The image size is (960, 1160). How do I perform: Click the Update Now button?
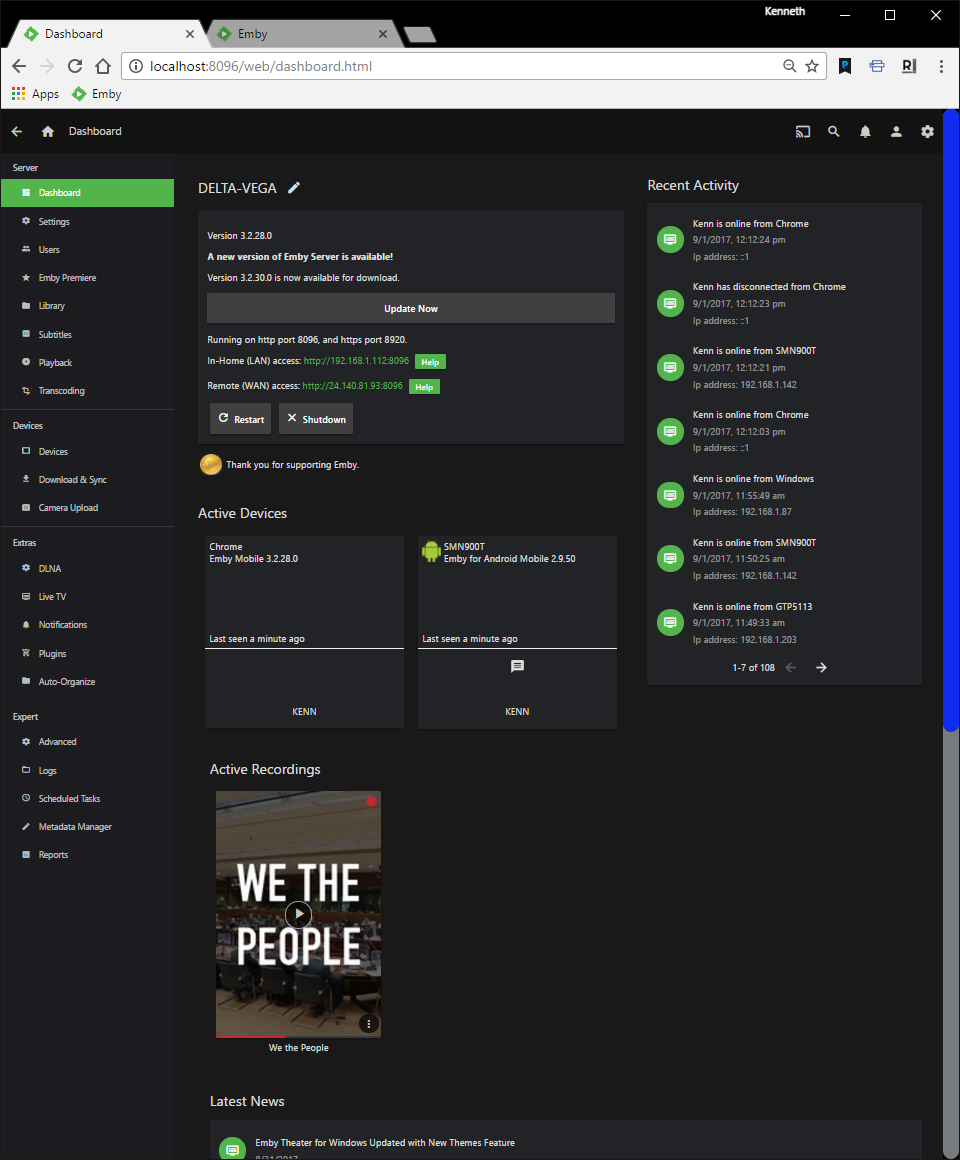(410, 308)
